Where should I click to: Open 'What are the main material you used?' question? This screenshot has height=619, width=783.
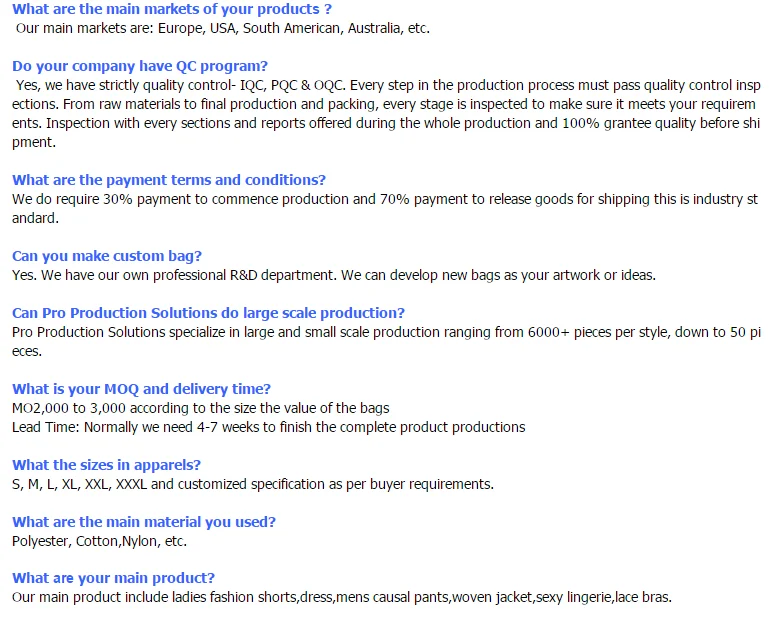click(144, 522)
